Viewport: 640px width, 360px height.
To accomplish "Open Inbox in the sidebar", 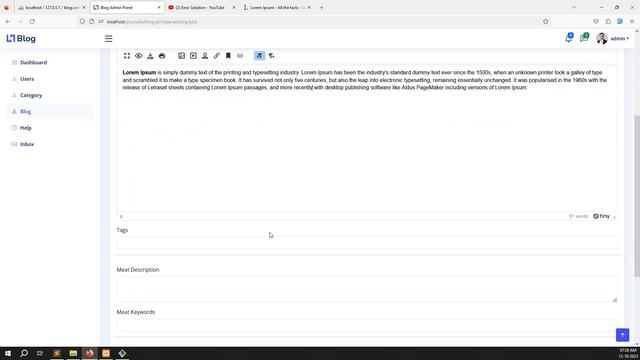I will pyautogui.click(x=27, y=144).
